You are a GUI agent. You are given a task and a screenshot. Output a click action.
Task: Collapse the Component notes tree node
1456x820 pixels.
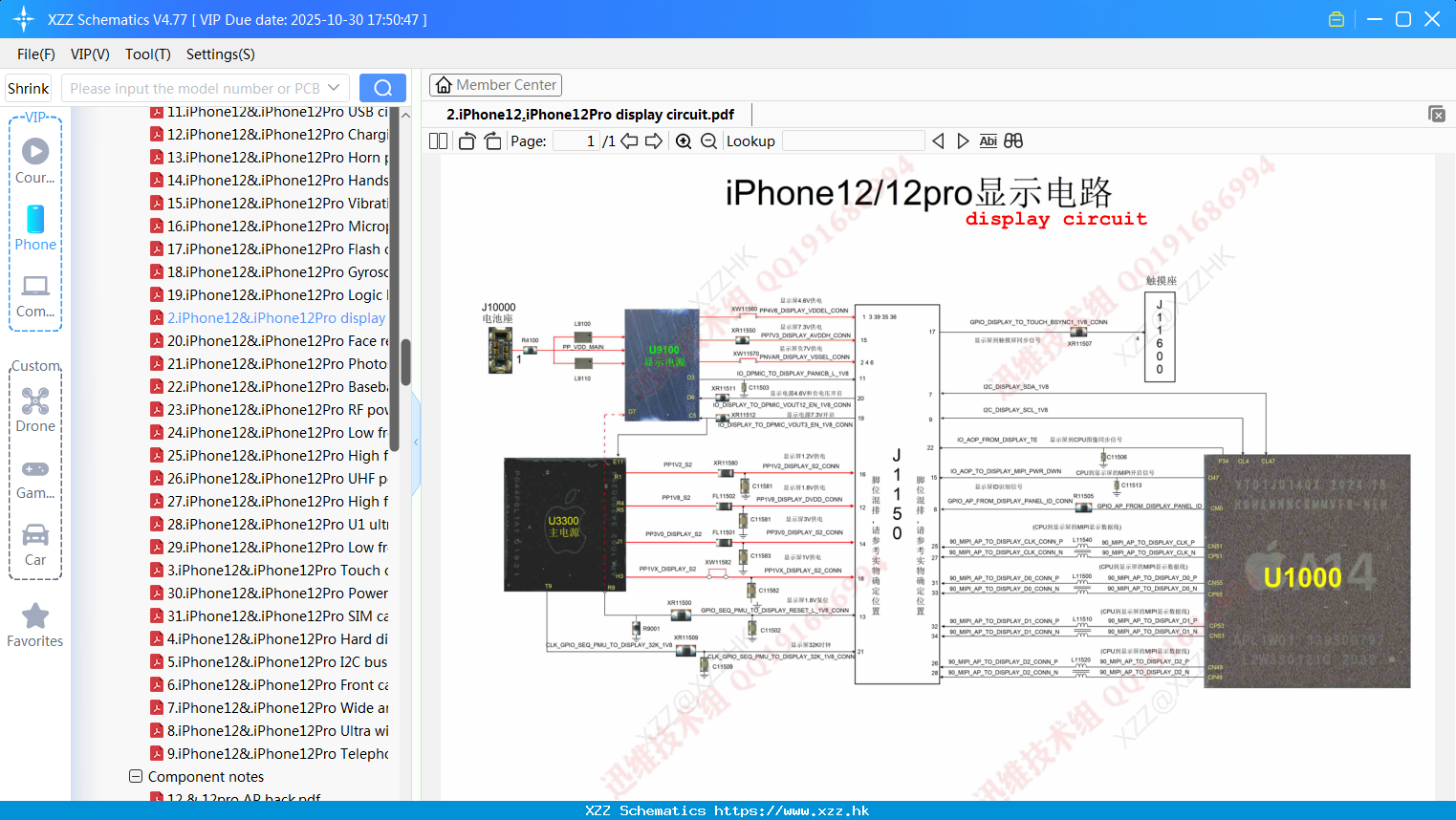click(136, 776)
